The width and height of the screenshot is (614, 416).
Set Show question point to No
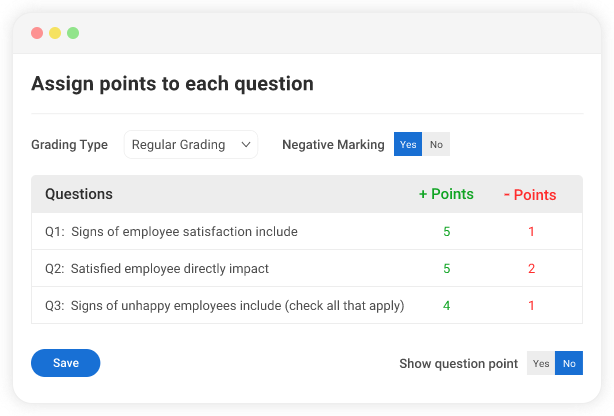click(x=569, y=364)
